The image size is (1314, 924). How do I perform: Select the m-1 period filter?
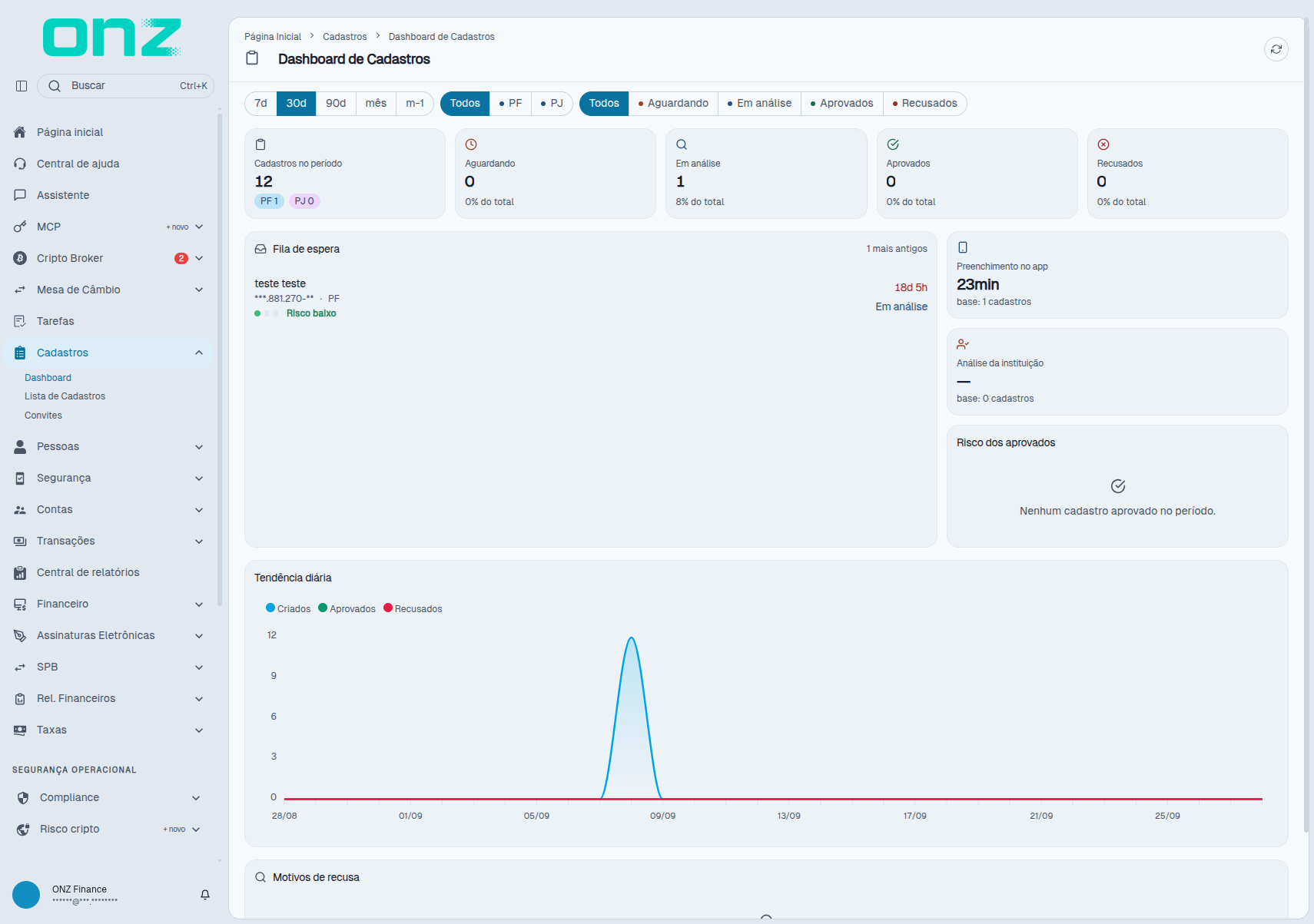pos(415,104)
